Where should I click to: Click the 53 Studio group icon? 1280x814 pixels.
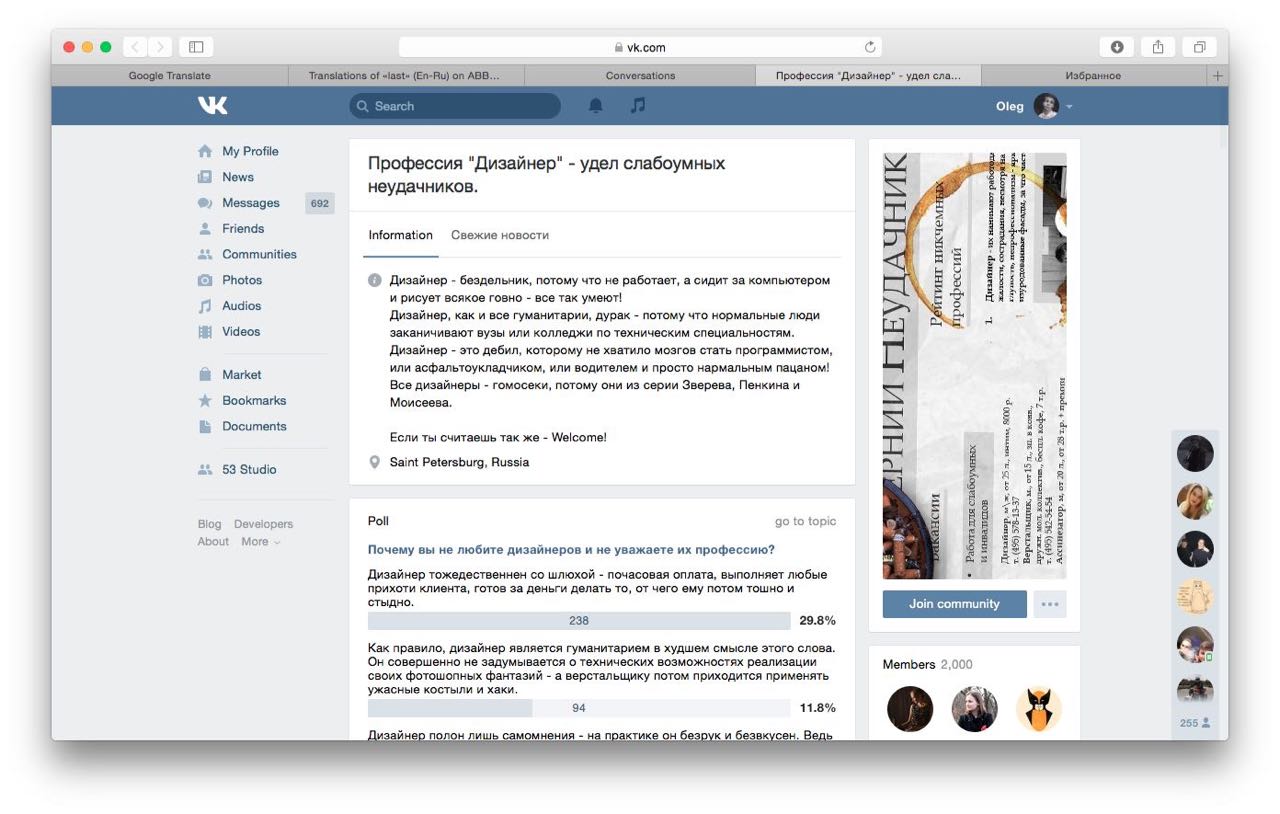point(205,469)
